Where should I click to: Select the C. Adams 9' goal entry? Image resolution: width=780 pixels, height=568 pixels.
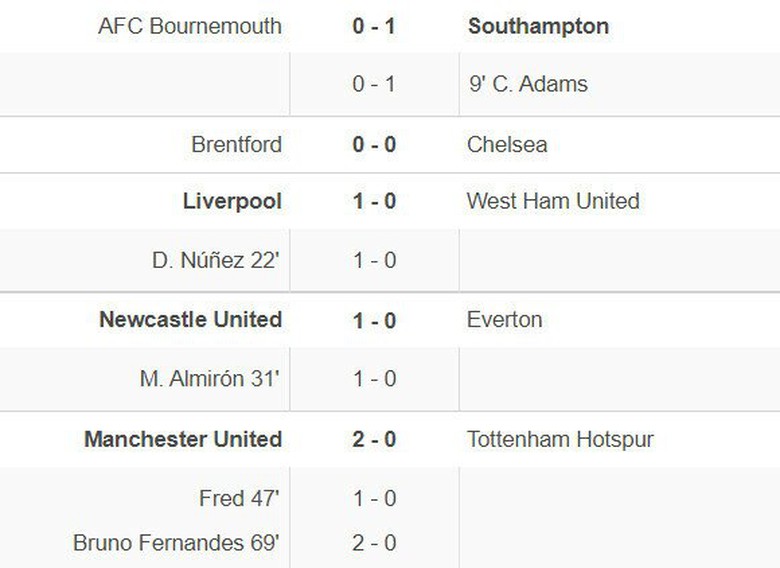[528, 84]
